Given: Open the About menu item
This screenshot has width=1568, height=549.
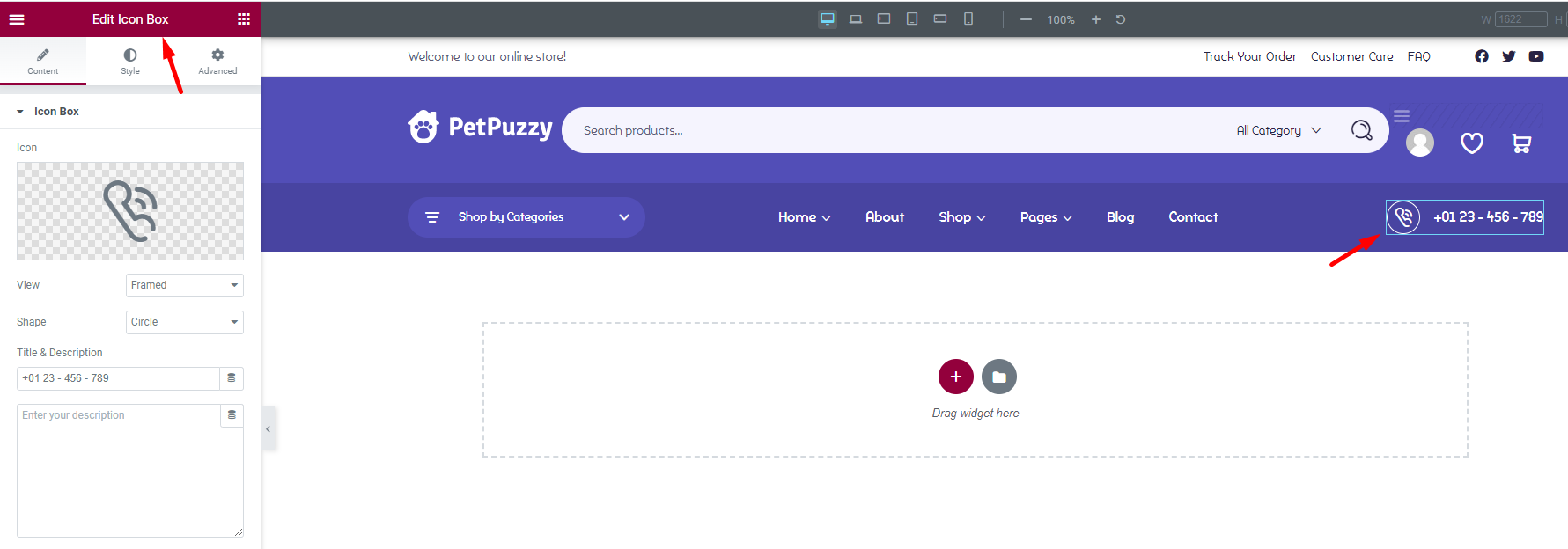Looking at the screenshot, I should (885, 217).
